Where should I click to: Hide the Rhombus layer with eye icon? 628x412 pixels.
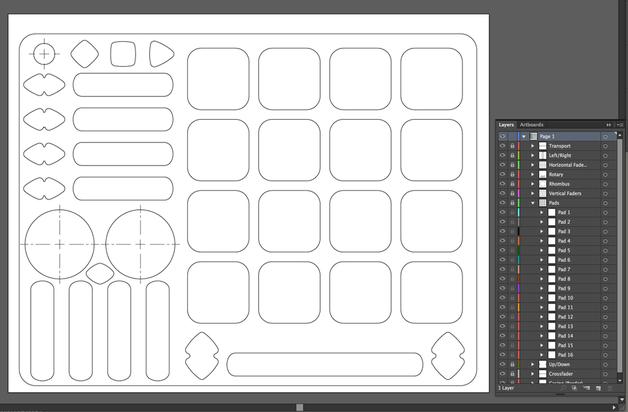click(503, 184)
